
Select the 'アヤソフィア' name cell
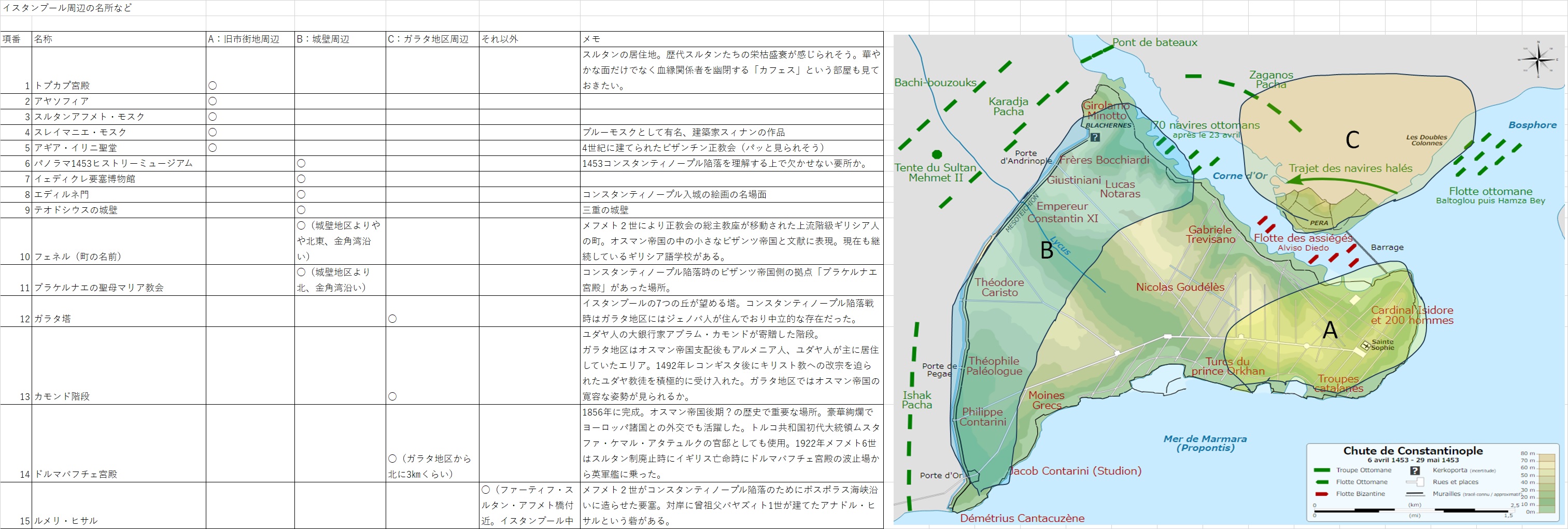click(x=119, y=101)
